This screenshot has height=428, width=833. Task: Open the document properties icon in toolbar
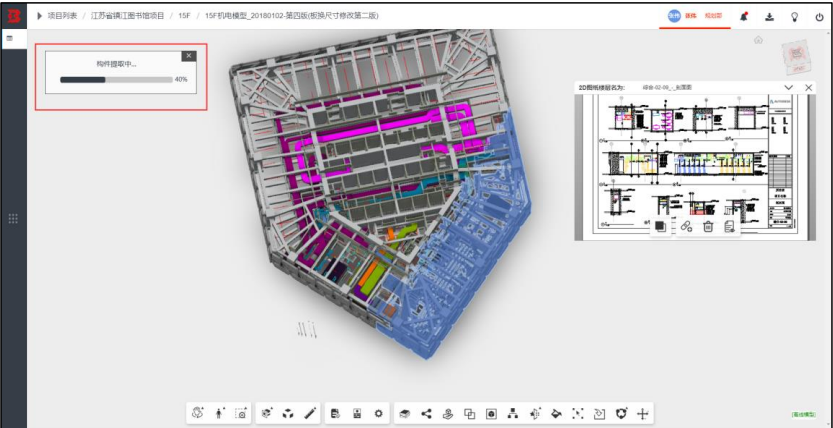pos(335,413)
